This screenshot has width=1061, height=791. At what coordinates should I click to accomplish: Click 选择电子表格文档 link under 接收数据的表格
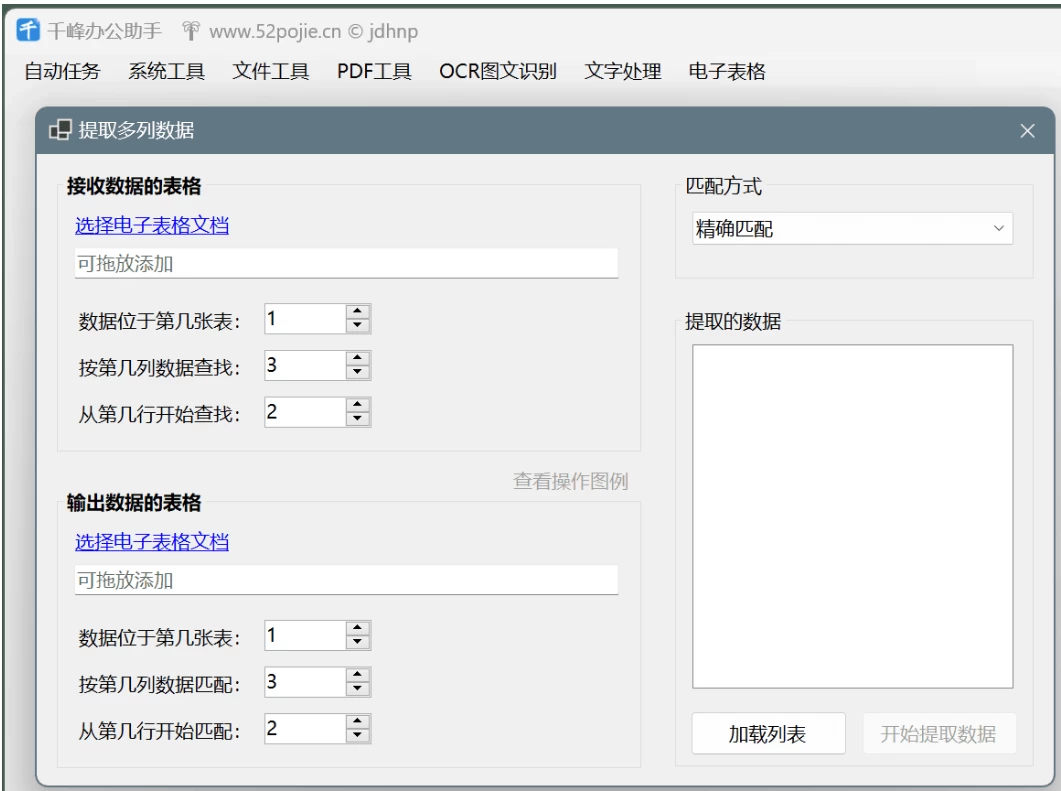(x=152, y=225)
